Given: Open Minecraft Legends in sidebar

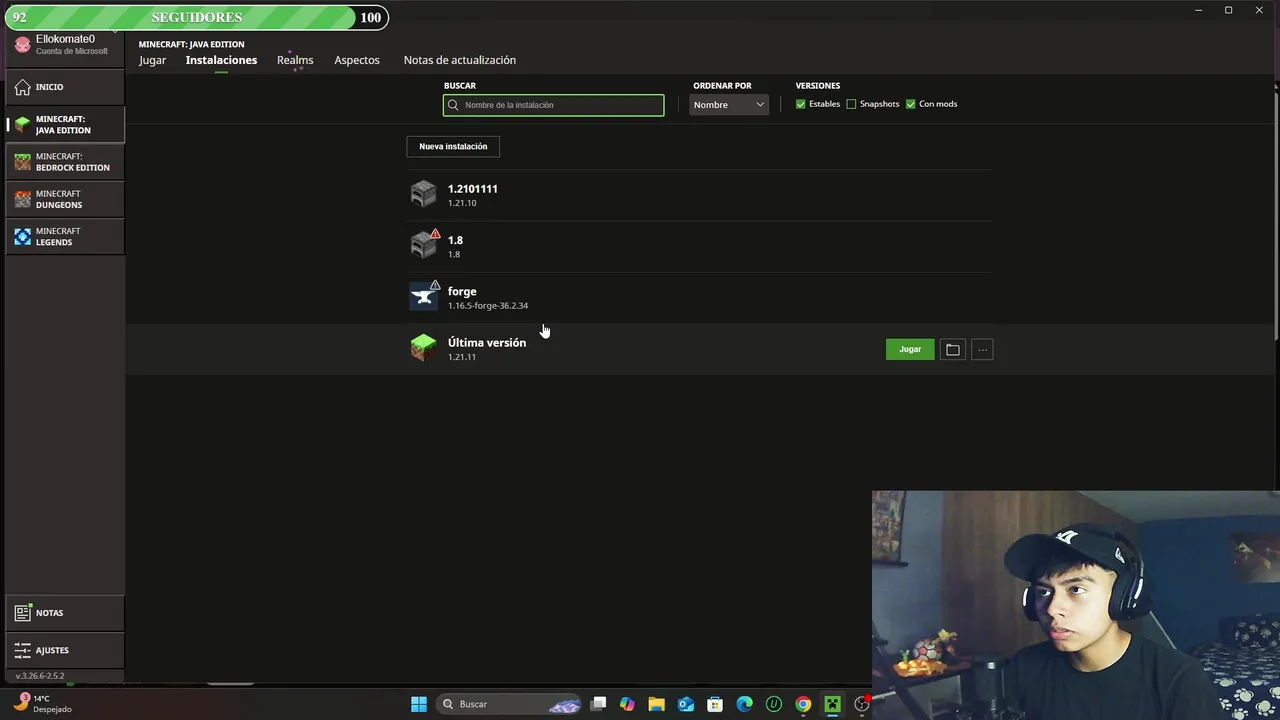Looking at the screenshot, I should (x=65, y=236).
